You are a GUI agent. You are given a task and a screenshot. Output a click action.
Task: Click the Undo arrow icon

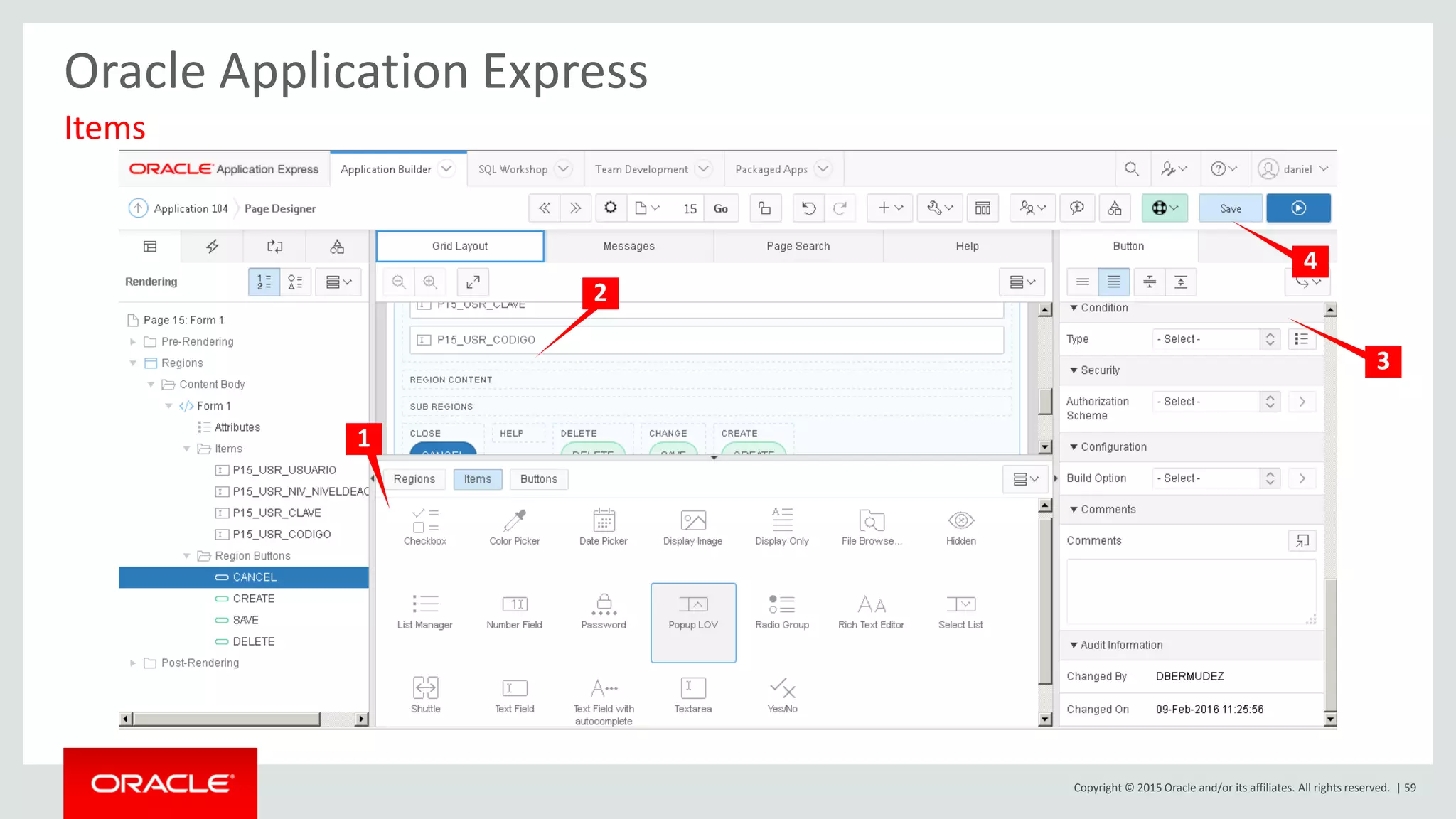808,208
